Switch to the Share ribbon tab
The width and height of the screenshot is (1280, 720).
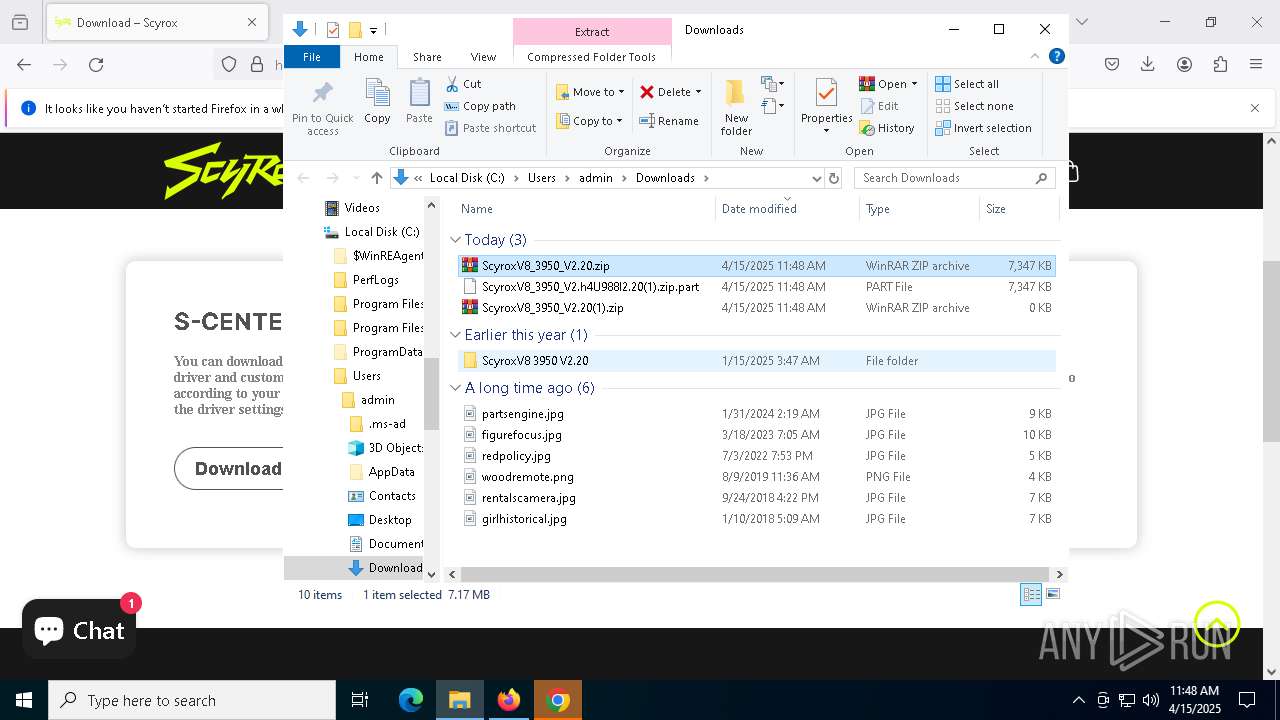[x=427, y=57]
